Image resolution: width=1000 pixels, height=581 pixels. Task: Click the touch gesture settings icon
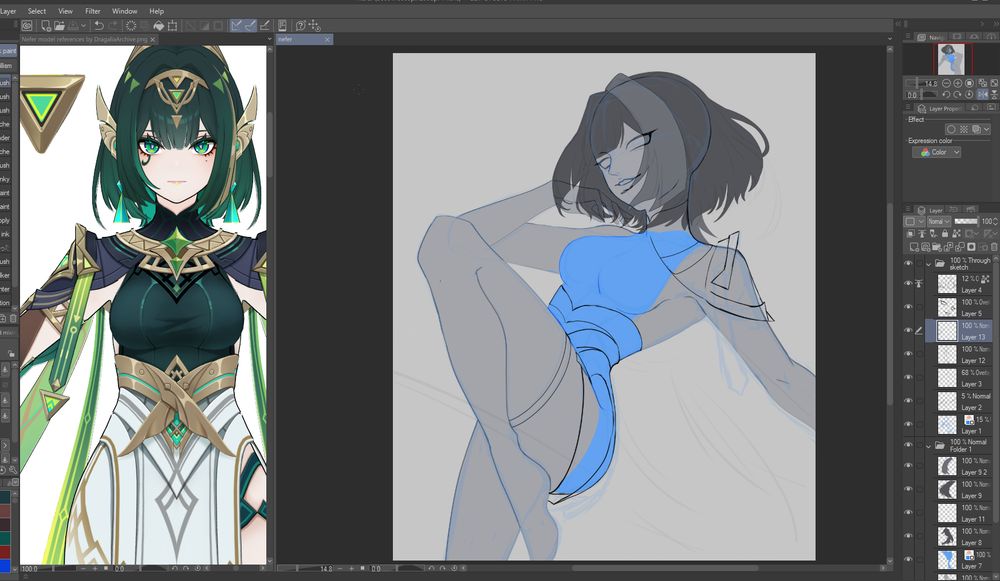point(314,26)
